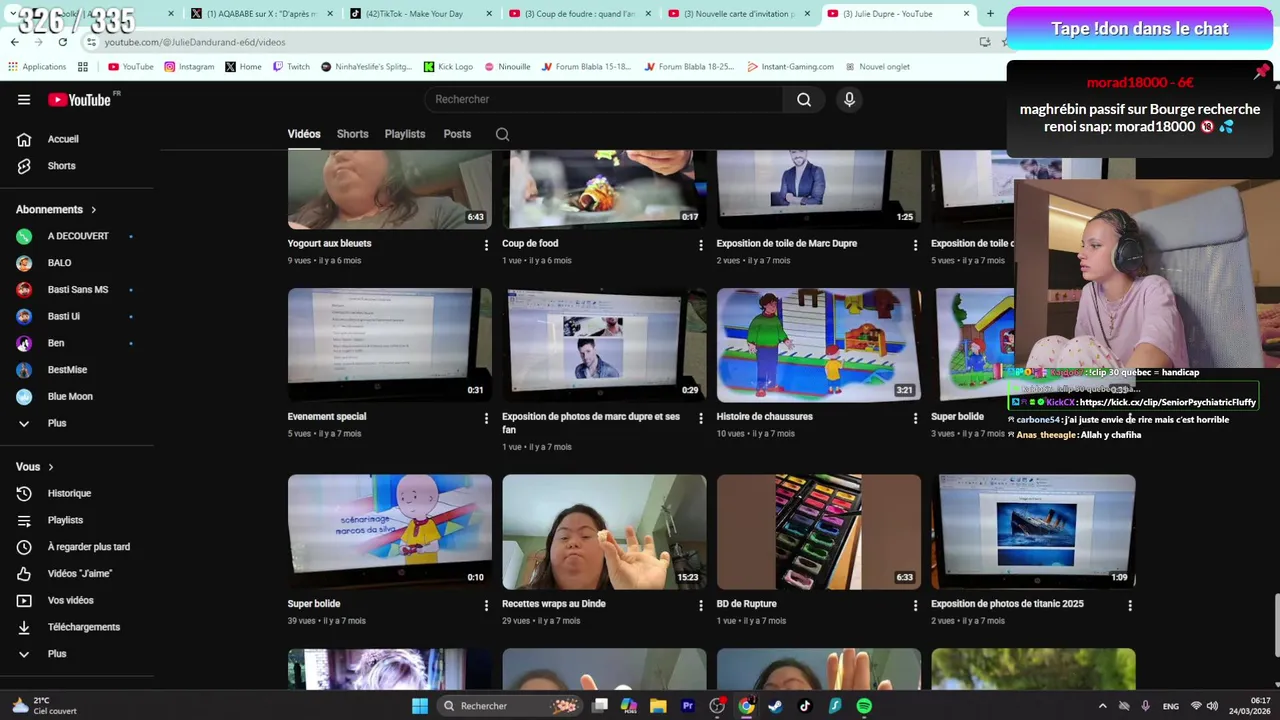
Task: Click the YouTube search input field
Action: (605, 99)
